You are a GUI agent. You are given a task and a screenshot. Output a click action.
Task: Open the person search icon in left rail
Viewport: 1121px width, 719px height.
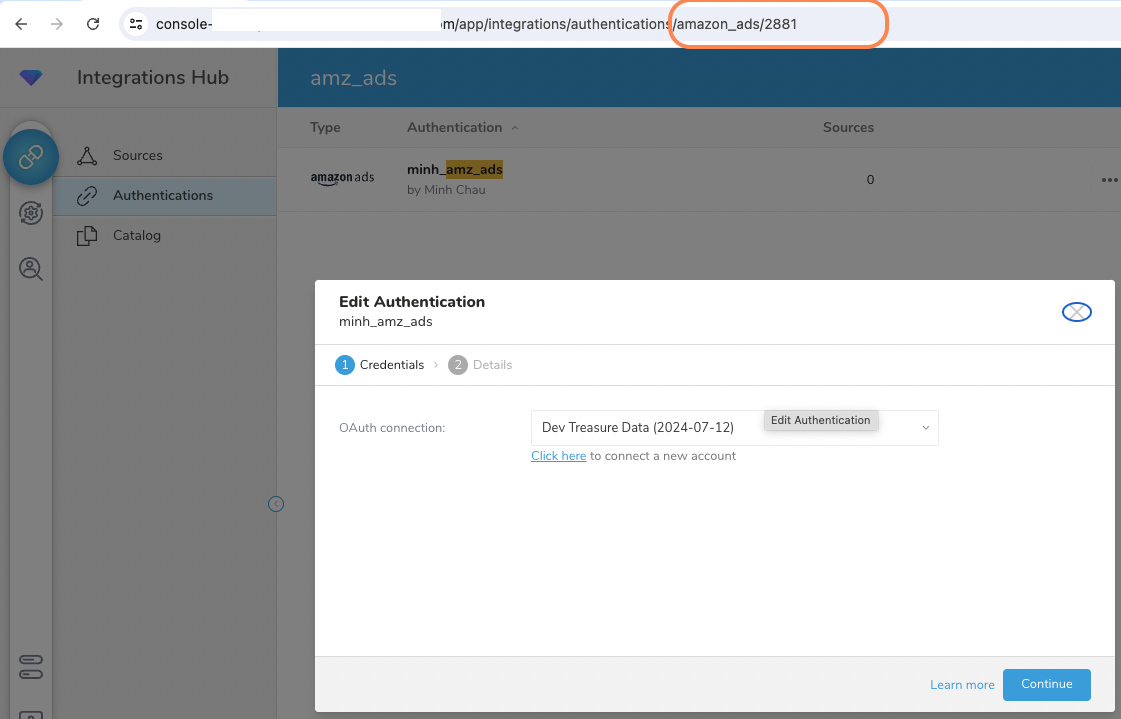[31, 268]
